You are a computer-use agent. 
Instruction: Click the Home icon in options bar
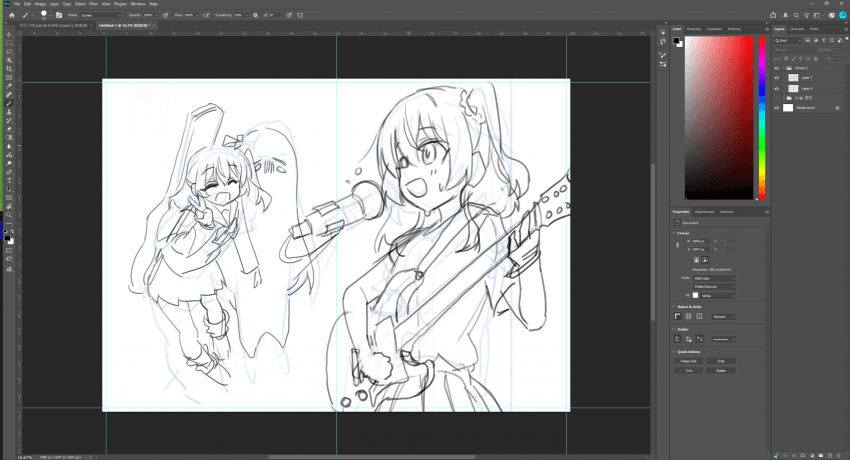pyautogui.click(x=12, y=15)
